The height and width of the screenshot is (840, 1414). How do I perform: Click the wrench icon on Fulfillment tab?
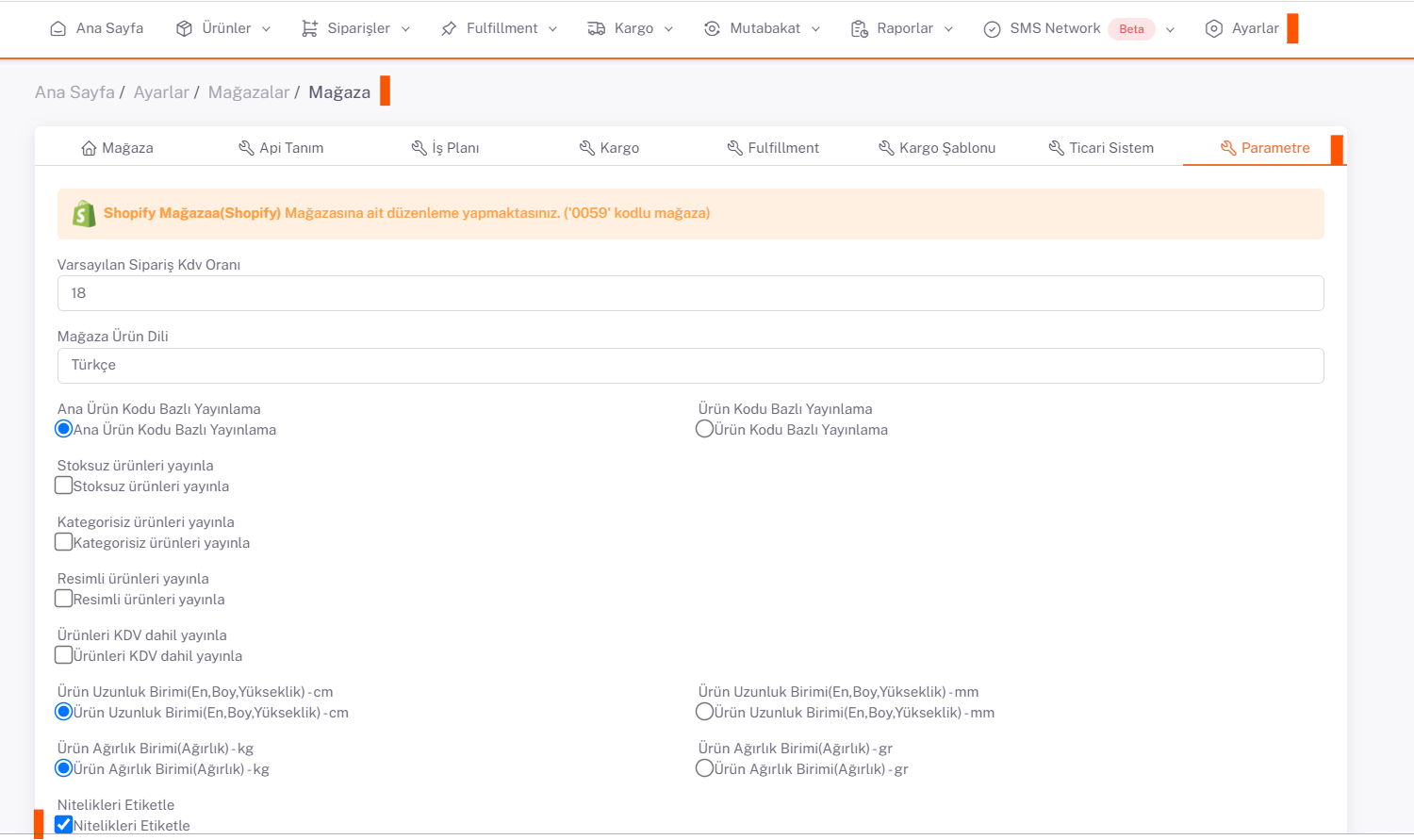click(735, 148)
